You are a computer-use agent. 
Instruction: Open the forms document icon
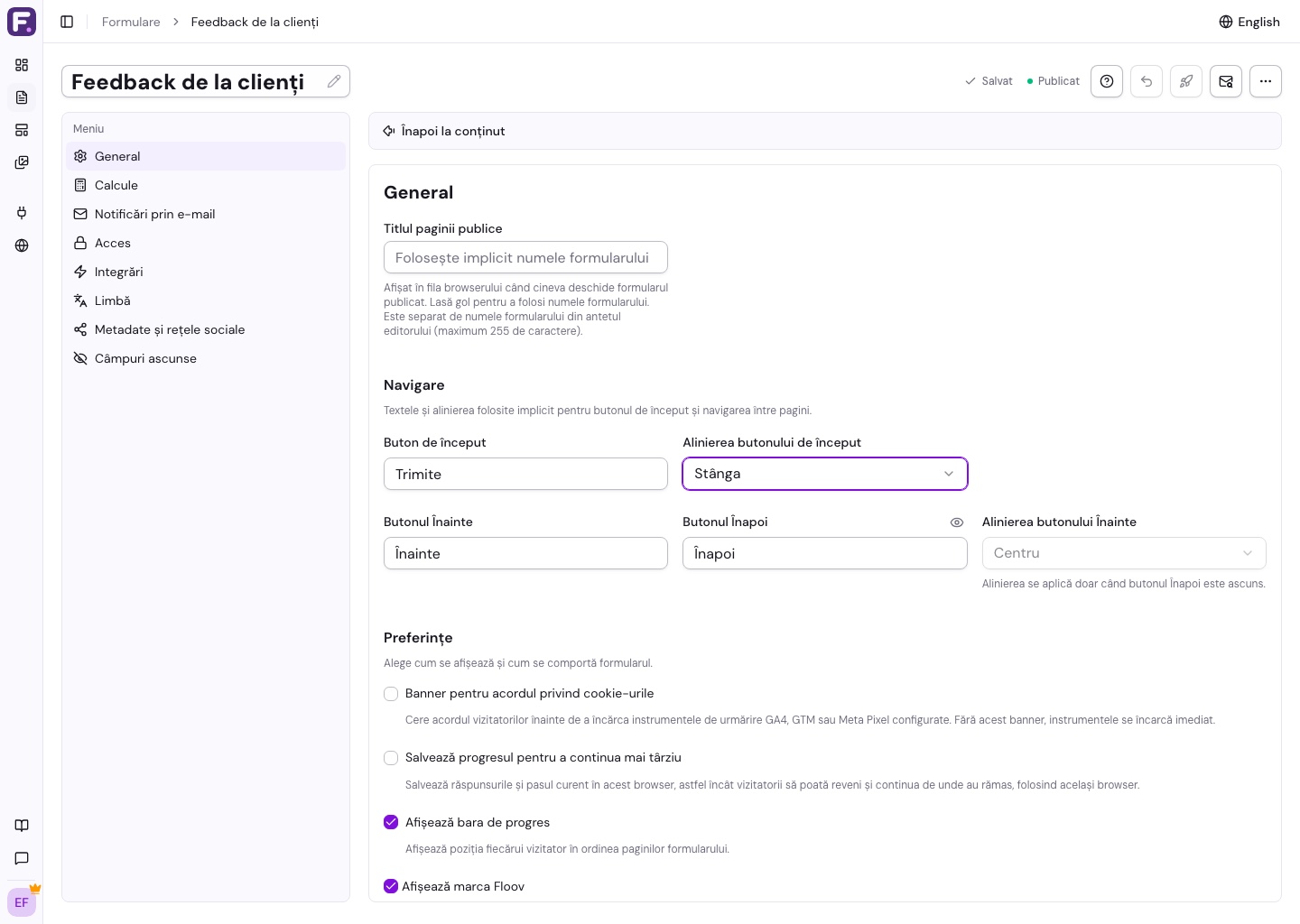(x=22, y=97)
